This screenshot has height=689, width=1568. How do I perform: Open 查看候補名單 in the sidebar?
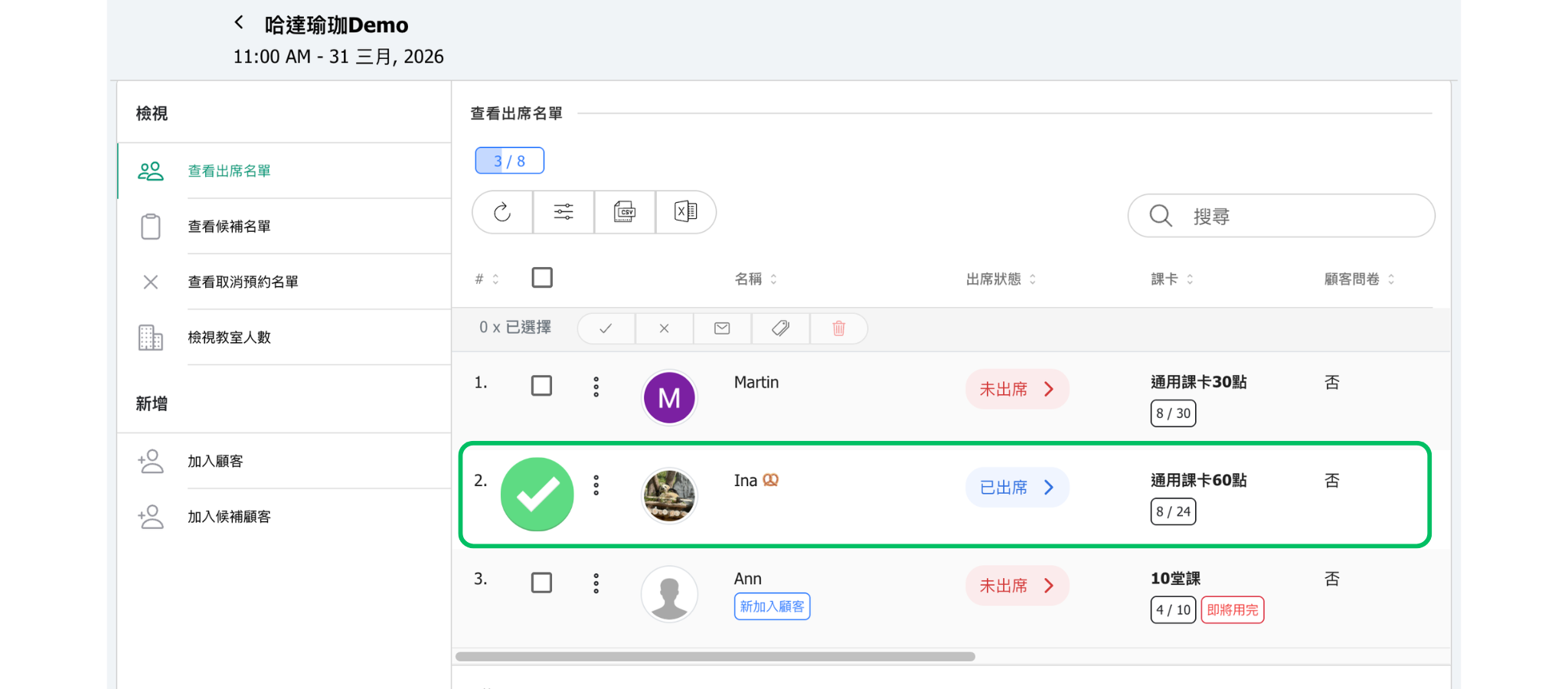(x=229, y=227)
